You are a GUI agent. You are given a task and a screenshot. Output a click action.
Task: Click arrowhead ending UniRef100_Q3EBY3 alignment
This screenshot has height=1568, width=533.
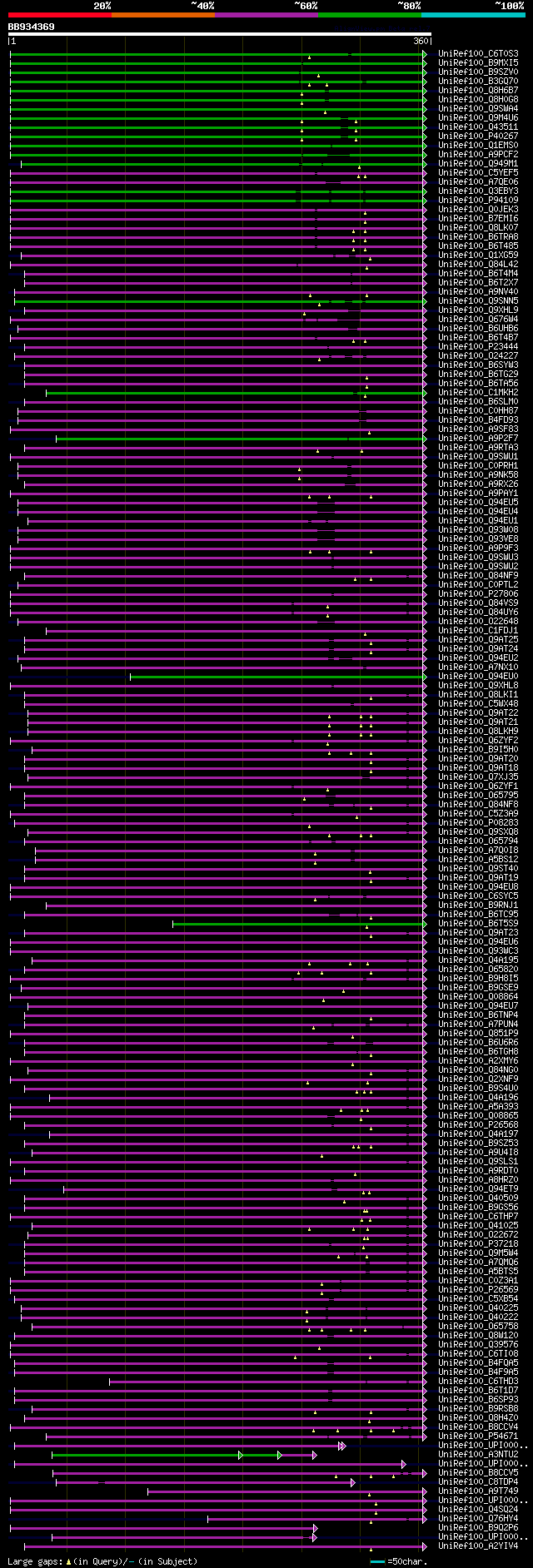coord(424,191)
